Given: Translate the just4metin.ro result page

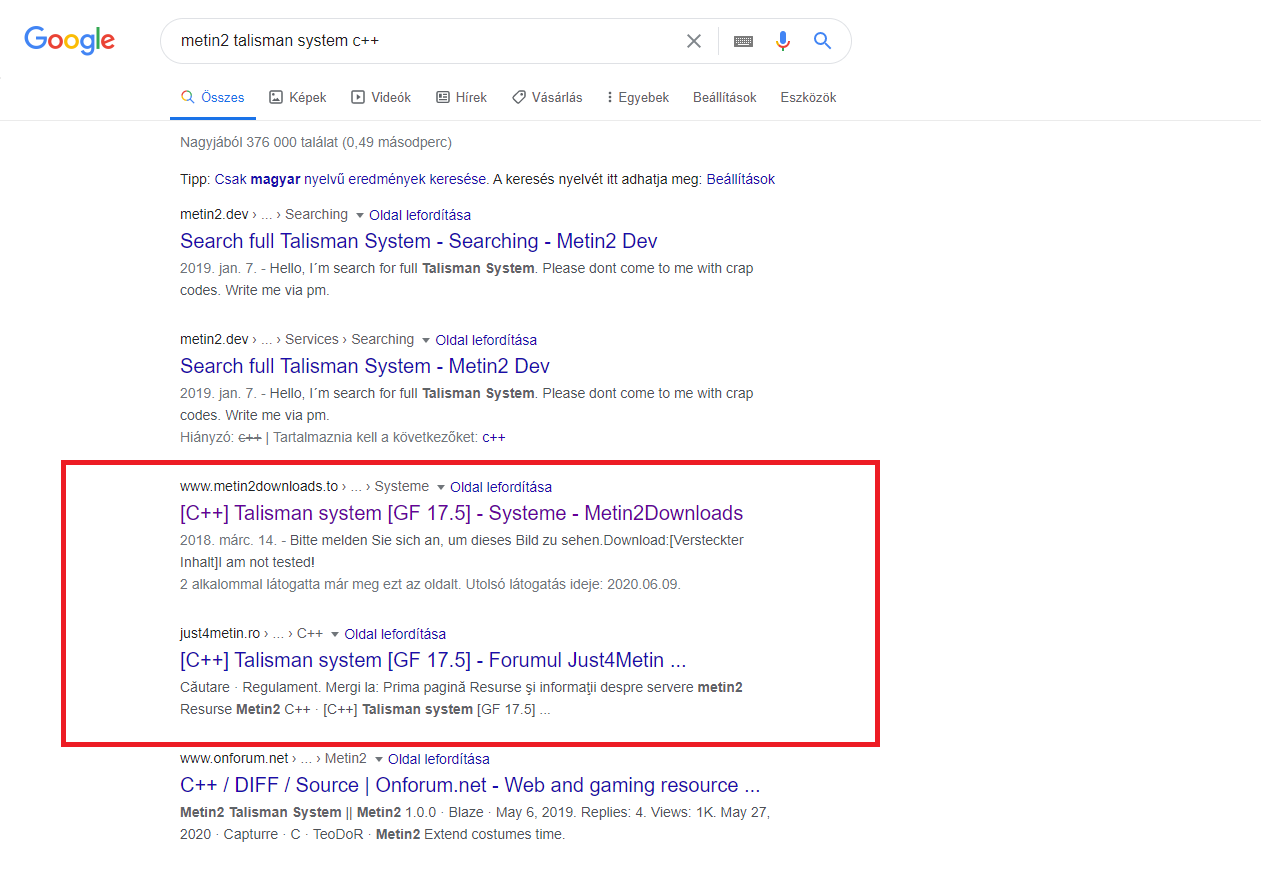Looking at the screenshot, I should (395, 634).
